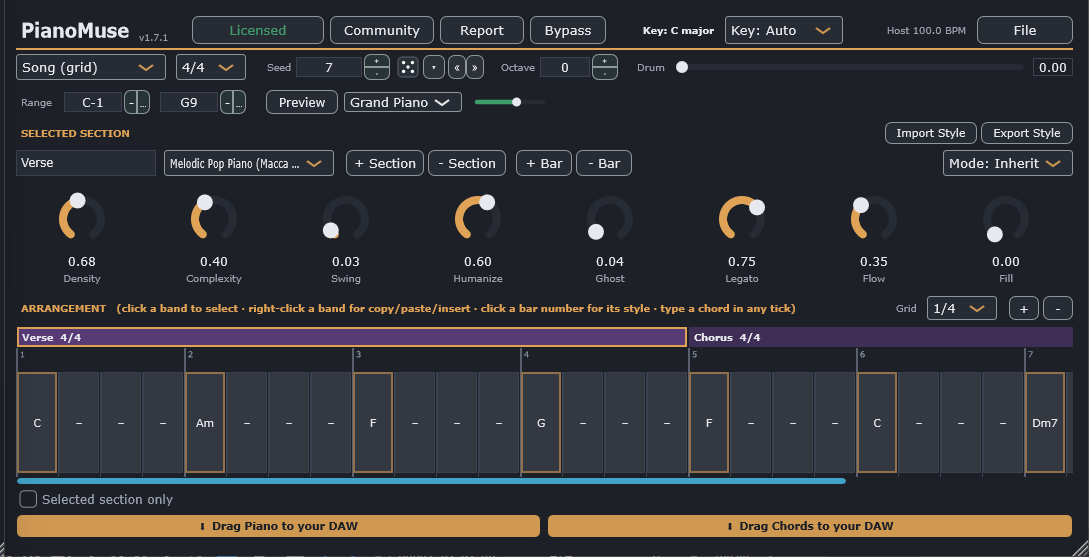
Task: Open the Key: Auto dropdown
Action: [783, 31]
